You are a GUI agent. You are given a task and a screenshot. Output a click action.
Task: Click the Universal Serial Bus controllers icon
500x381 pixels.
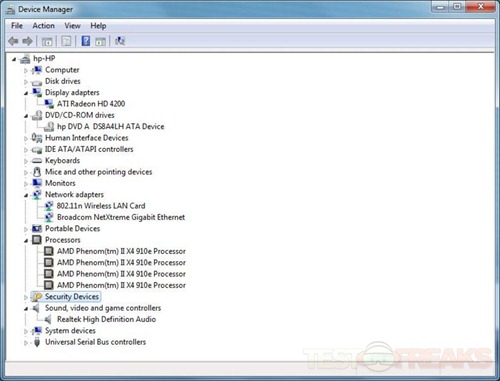37,342
